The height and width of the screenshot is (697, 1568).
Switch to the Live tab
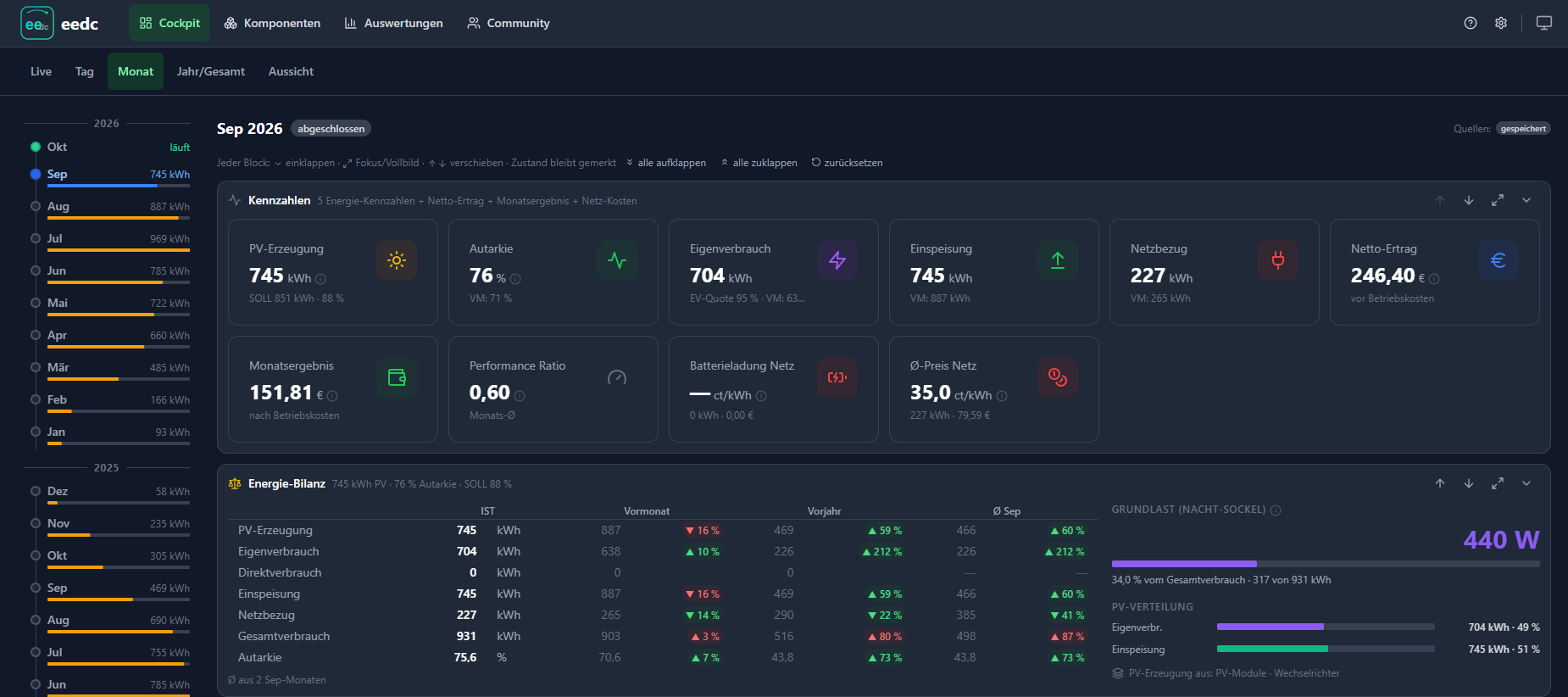point(41,71)
